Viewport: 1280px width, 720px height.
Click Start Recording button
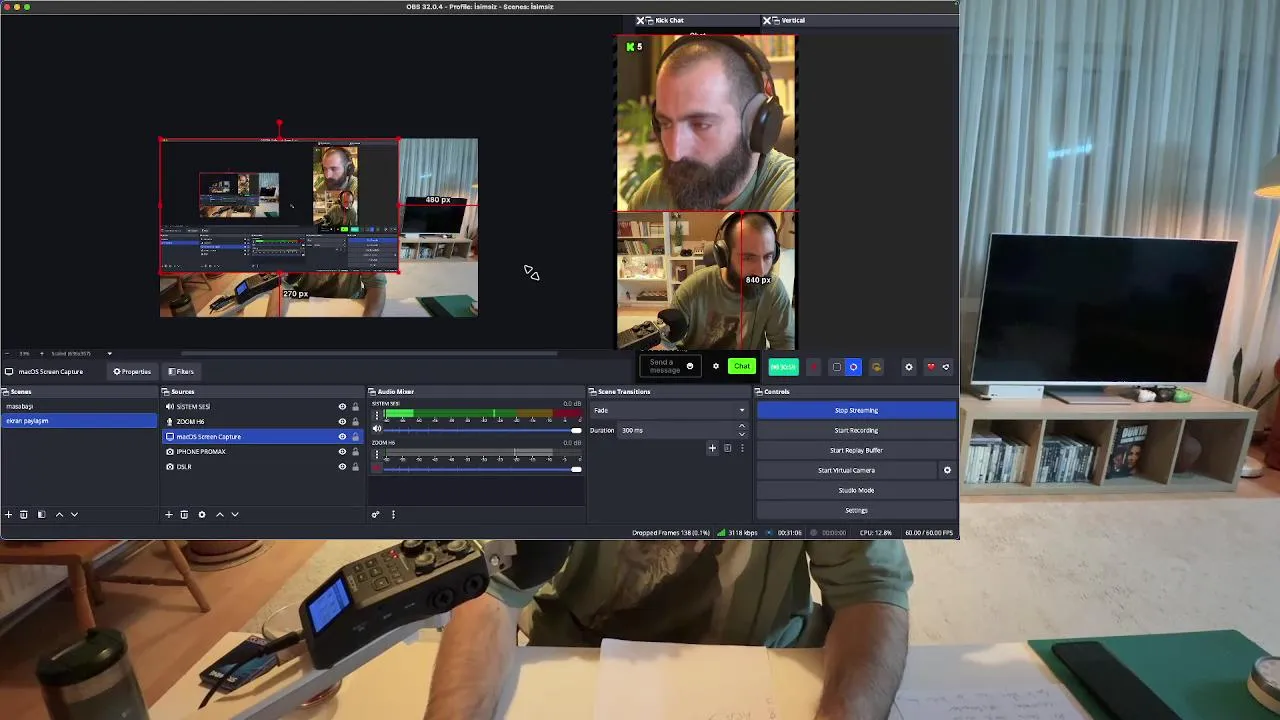click(x=856, y=430)
